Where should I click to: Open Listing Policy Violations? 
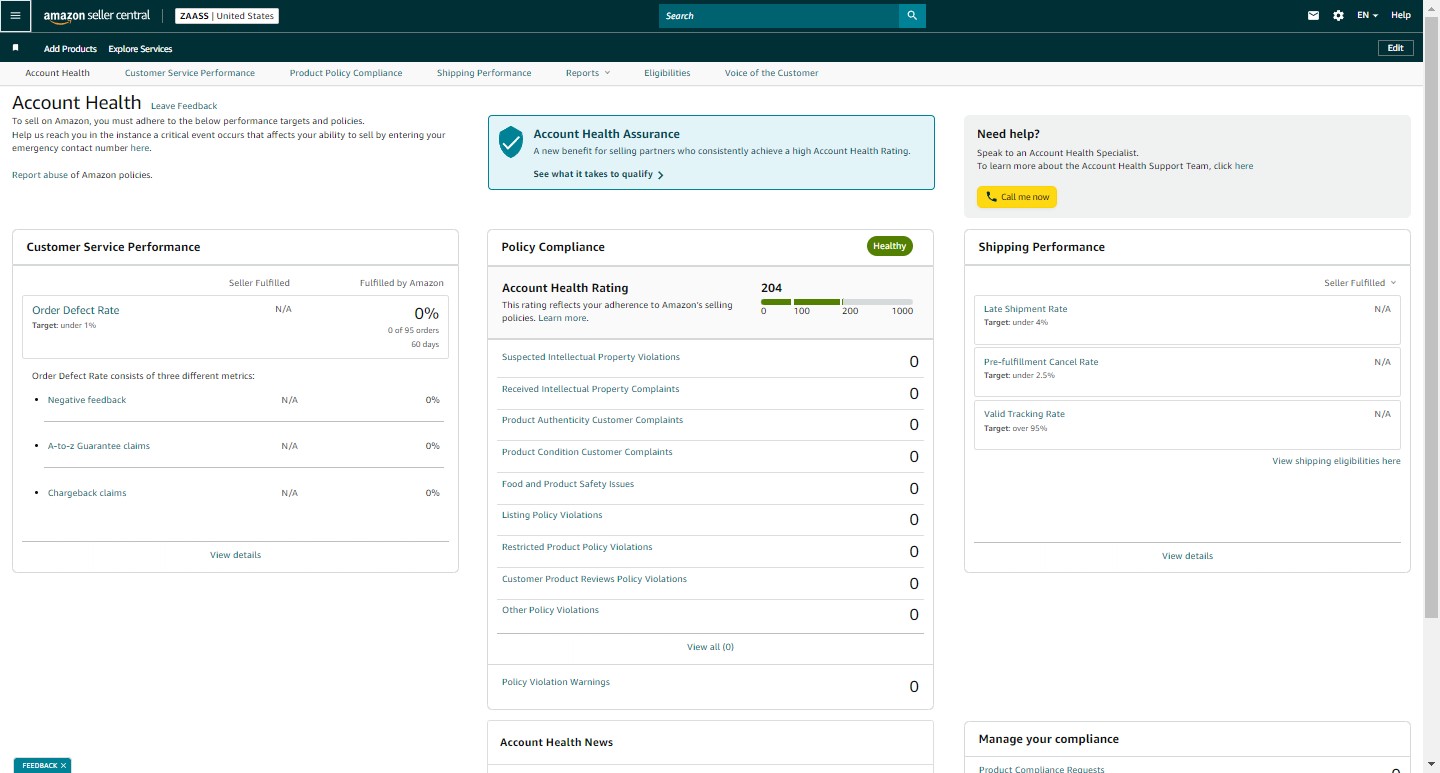552,515
